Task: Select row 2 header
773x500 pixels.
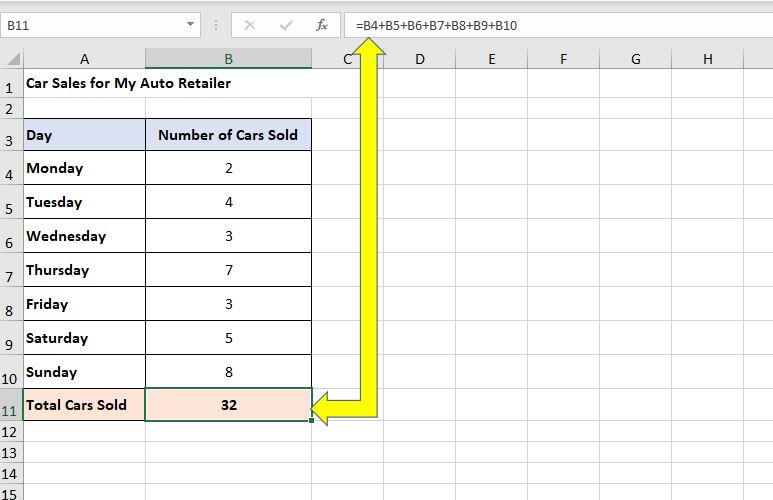Action: (9, 108)
